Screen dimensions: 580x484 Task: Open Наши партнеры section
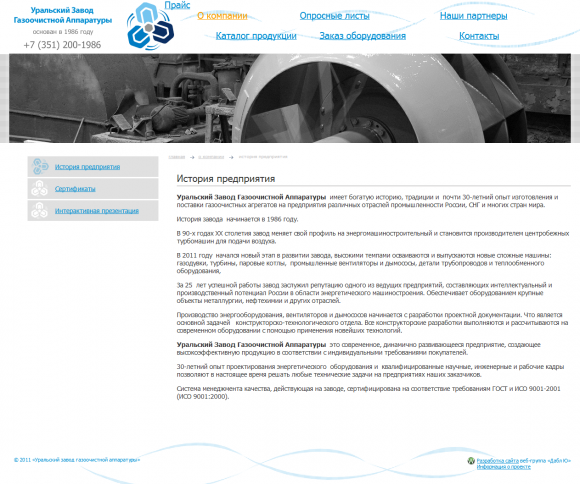click(473, 16)
